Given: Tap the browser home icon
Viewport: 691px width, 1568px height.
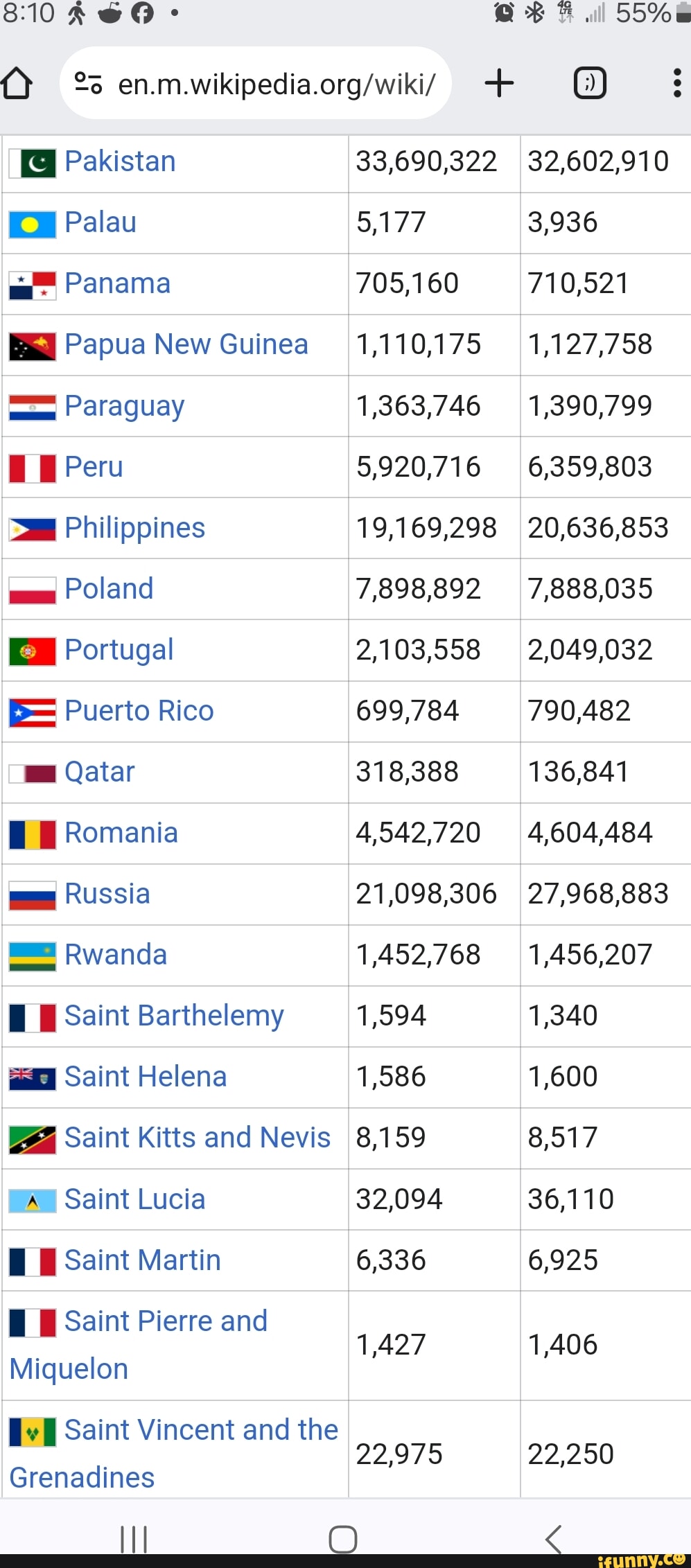Looking at the screenshot, I should (x=17, y=84).
